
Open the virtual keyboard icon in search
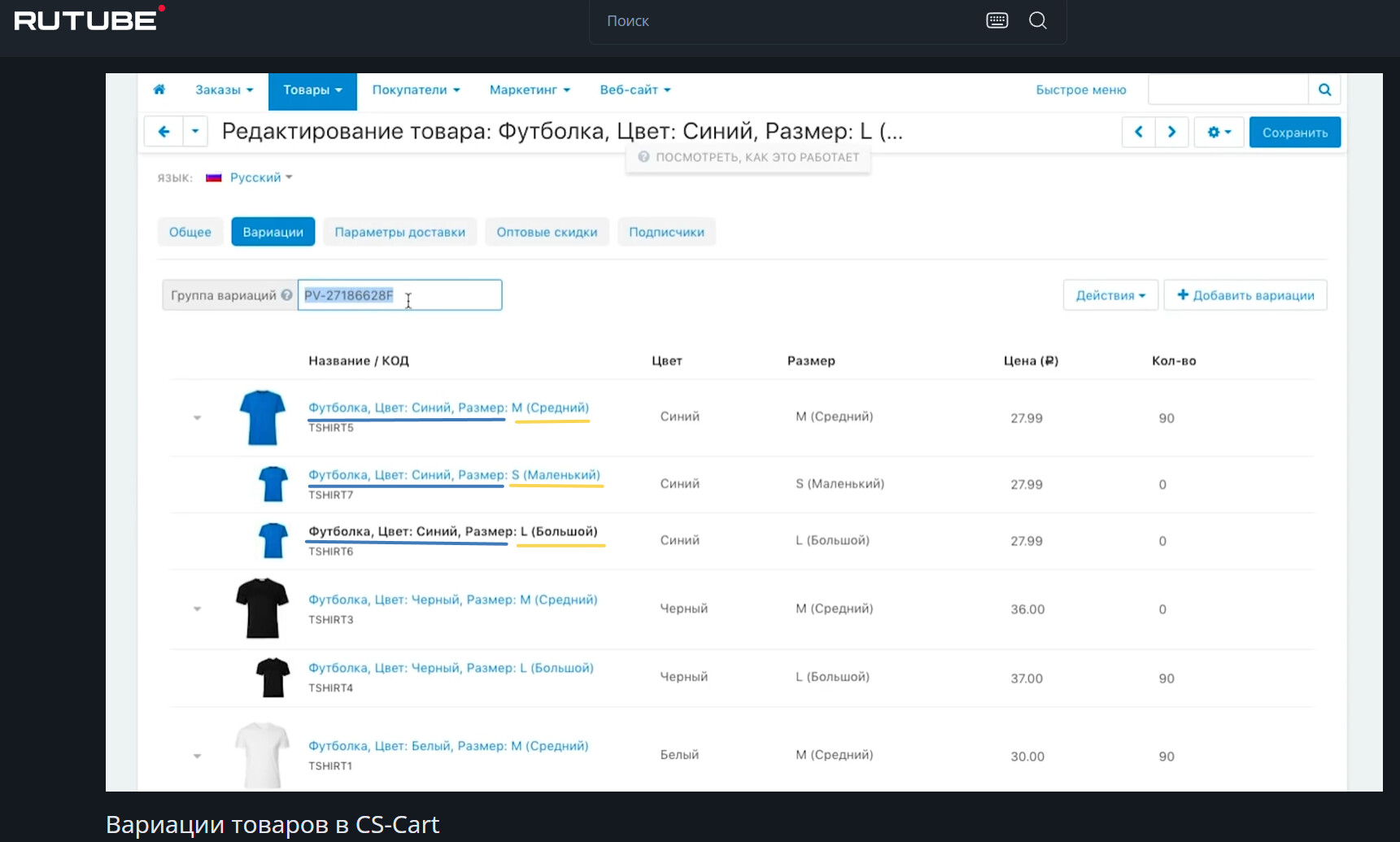997,20
